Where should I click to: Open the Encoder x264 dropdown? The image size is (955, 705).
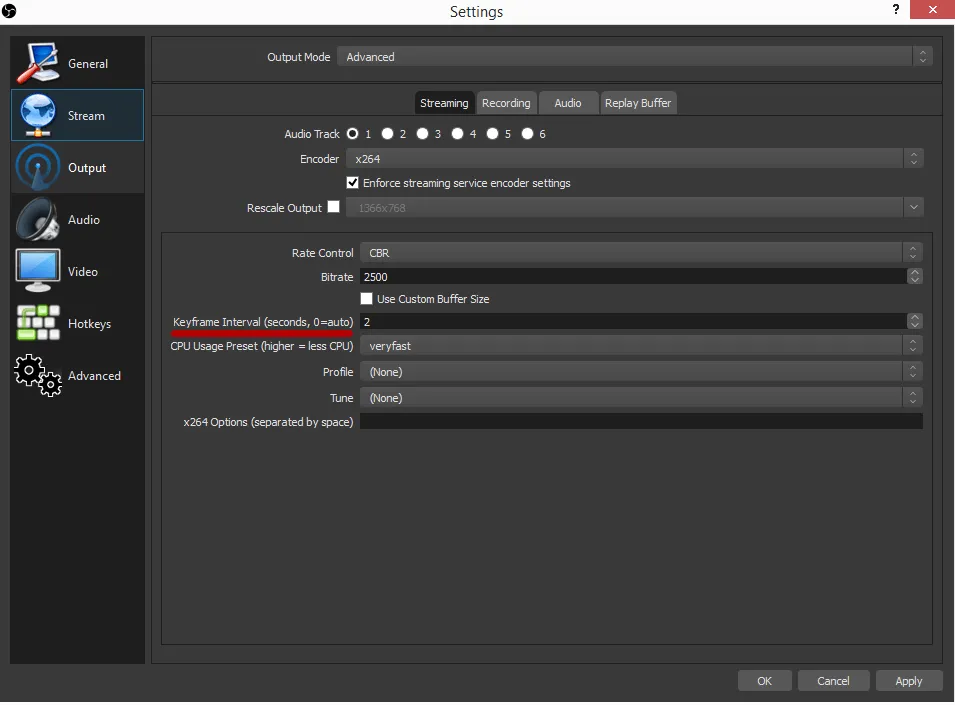point(635,159)
